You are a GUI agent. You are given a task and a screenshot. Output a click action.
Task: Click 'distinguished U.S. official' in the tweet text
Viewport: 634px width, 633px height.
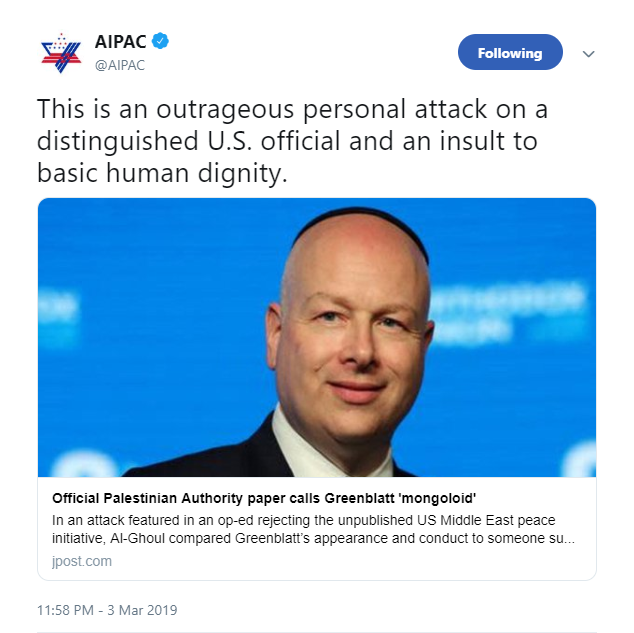coord(188,141)
